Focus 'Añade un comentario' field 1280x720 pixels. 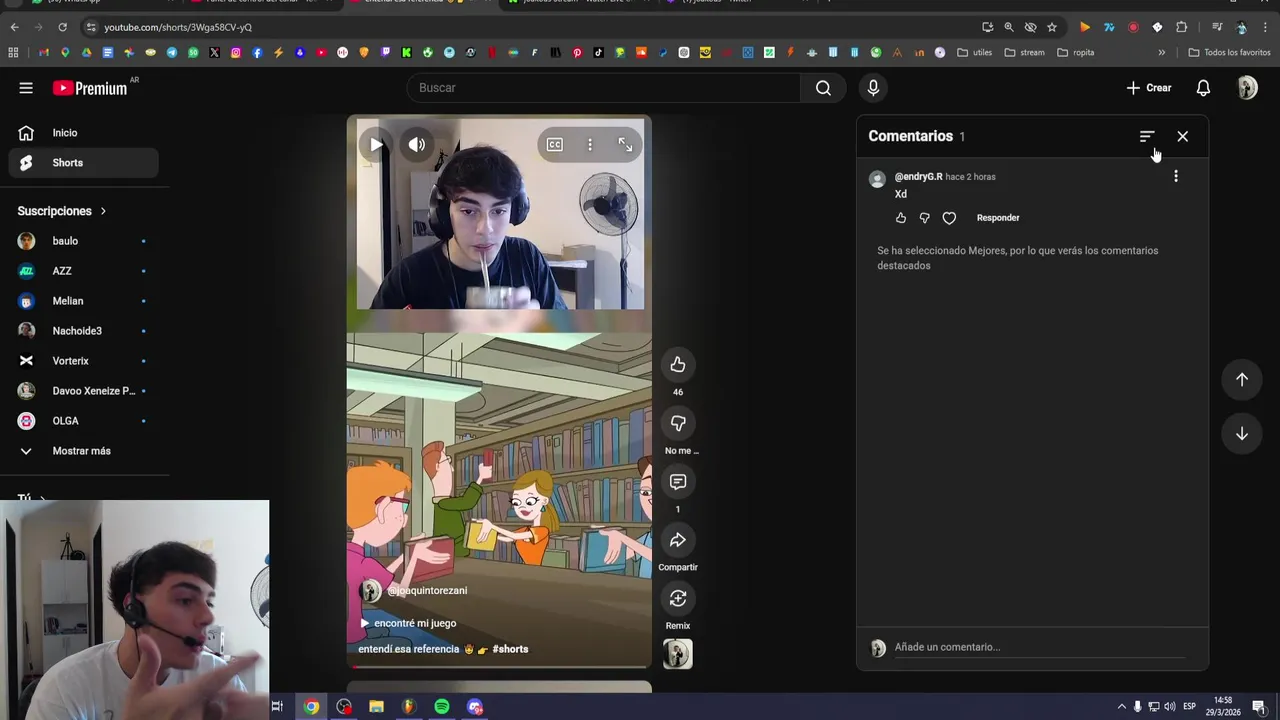point(1040,647)
